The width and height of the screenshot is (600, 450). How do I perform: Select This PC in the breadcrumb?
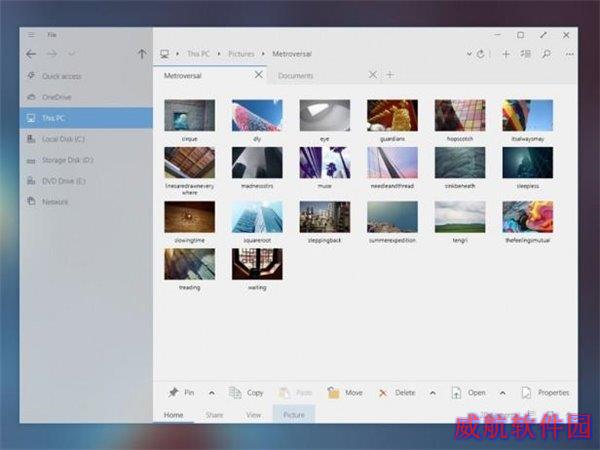pos(198,54)
